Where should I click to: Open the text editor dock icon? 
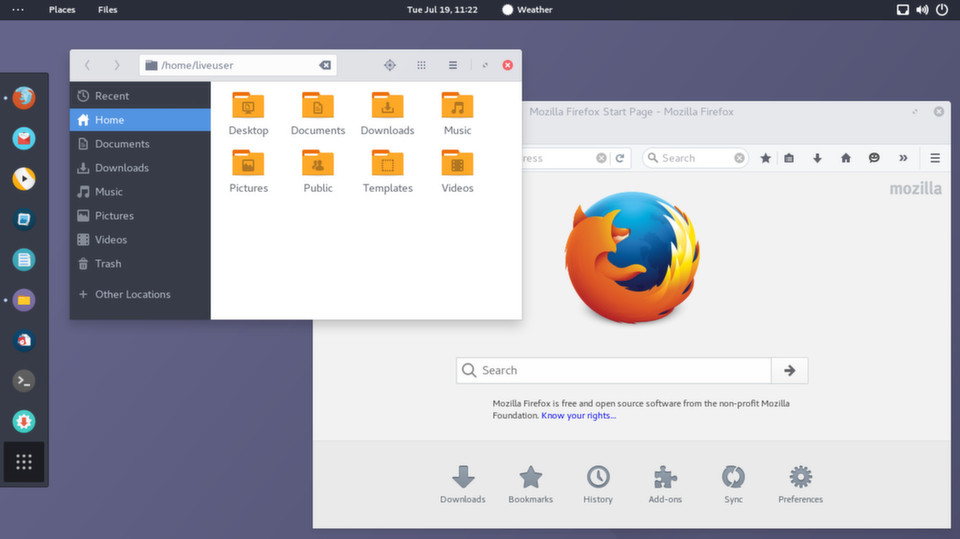[24, 260]
